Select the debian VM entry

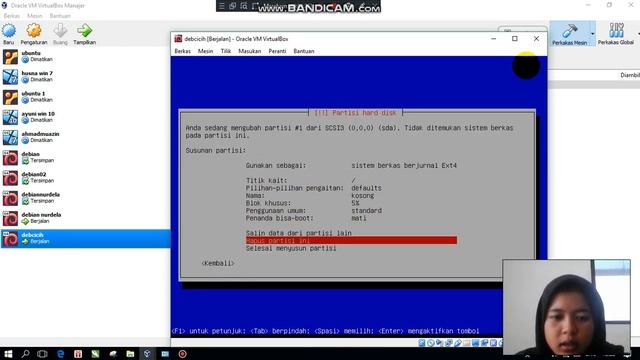coord(85,157)
